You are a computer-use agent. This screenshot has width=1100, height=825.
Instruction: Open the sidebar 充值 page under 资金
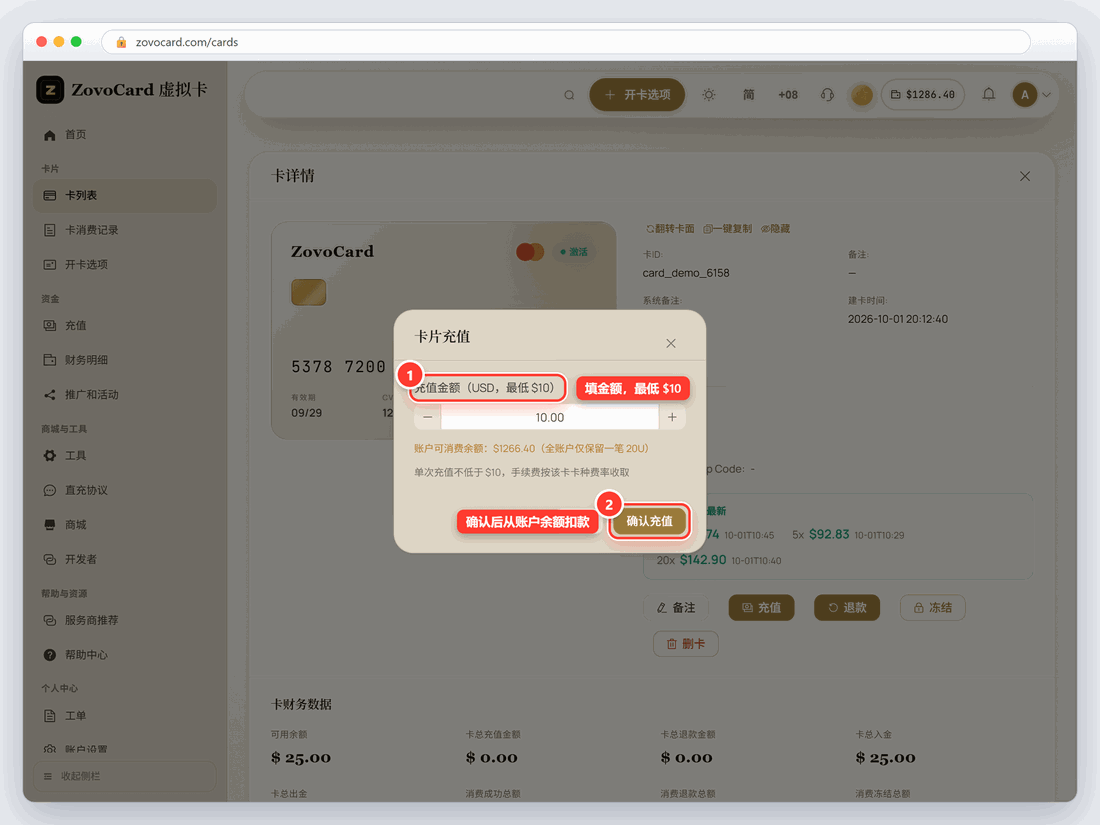pyautogui.click(x=125, y=326)
